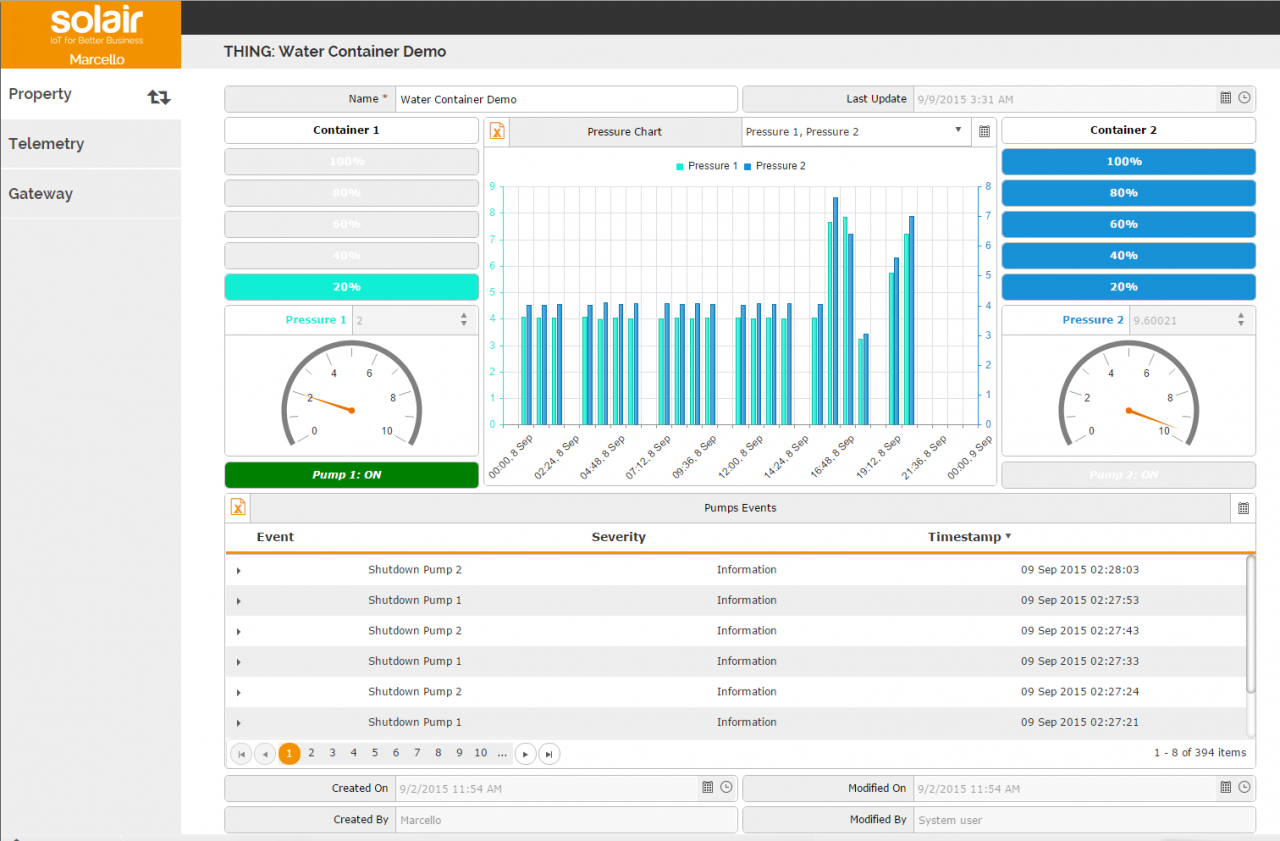Open Created On clock icon
The image size is (1280, 841).
[726, 788]
